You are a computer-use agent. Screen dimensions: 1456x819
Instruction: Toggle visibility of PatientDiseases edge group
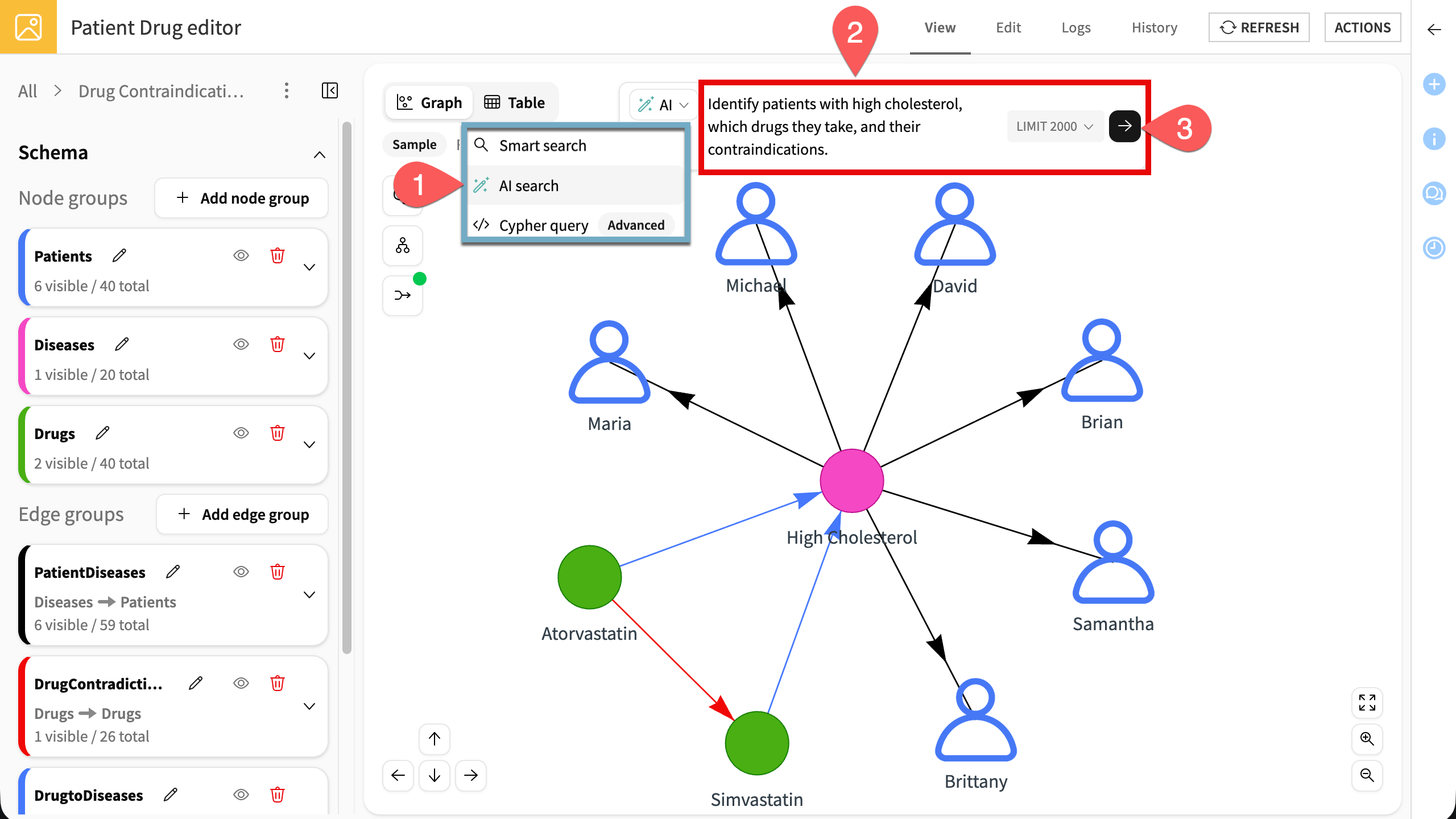click(241, 572)
